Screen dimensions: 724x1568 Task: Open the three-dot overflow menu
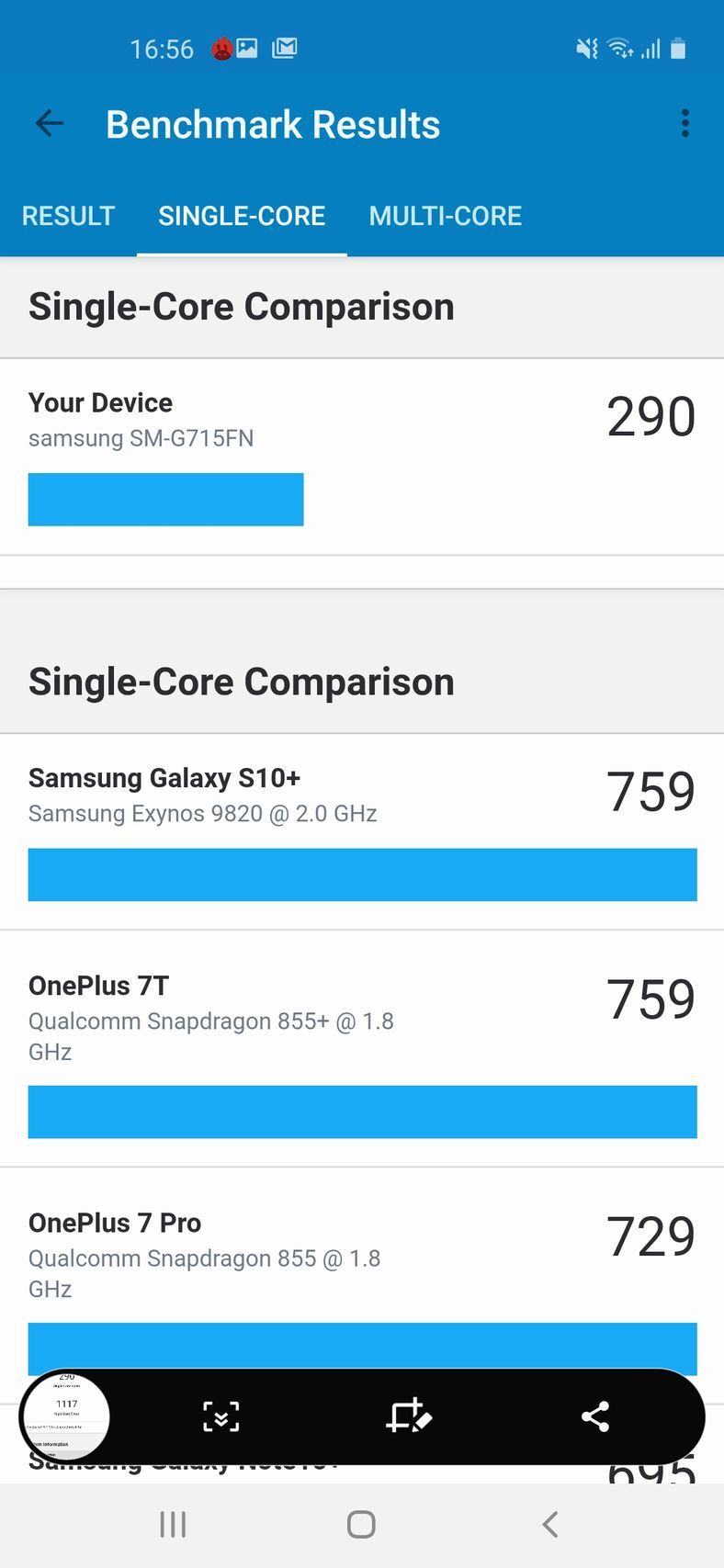pyautogui.click(x=684, y=123)
